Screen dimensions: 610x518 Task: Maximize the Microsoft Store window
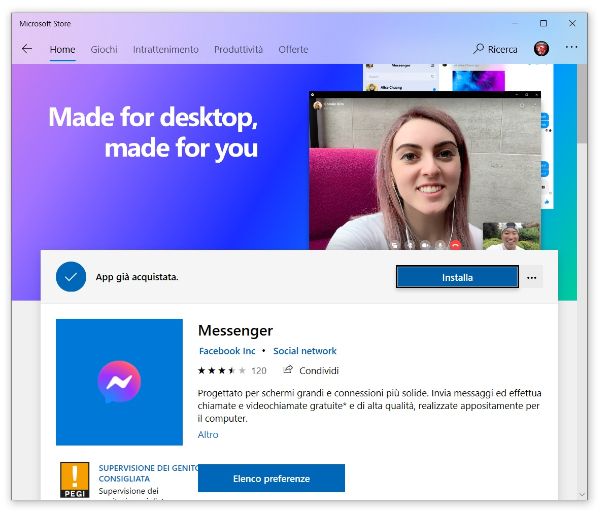pos(543,23)
